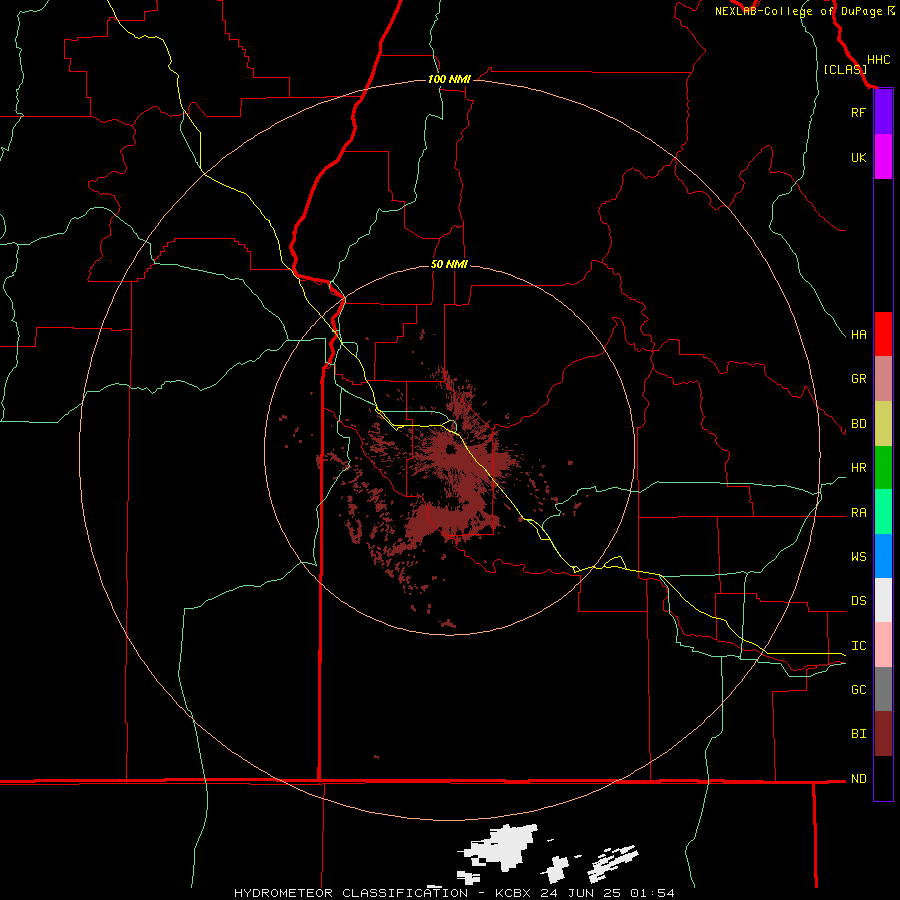Click the KCBX radar site identifier
Viewport: 900px width, 900px height.
coord(514,893)
